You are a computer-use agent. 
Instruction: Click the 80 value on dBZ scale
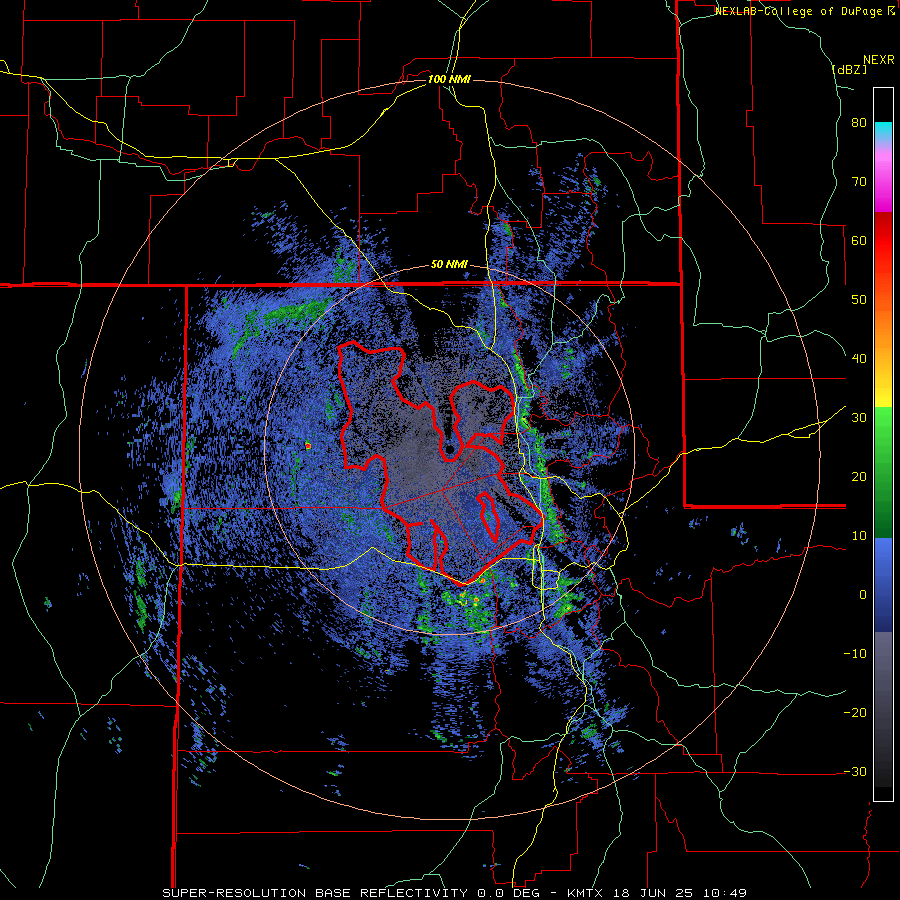click(x=859, y=123)
